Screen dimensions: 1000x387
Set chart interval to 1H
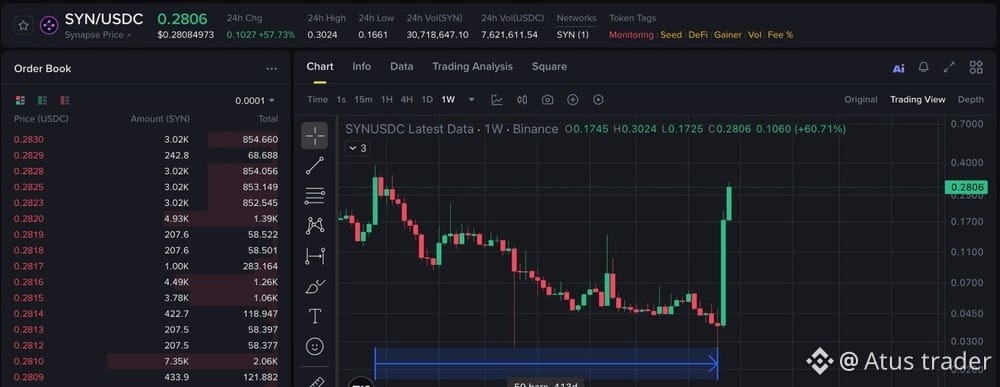pyautogui.click(x=386, y=99)
